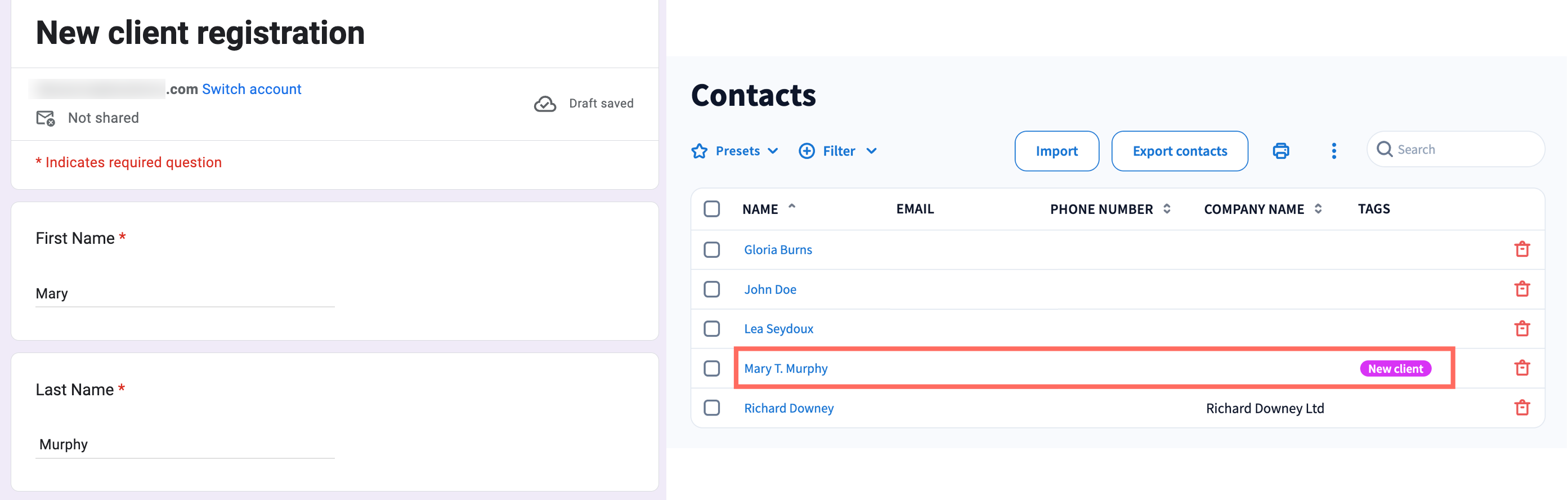1568x500 pixels.
Task: Click trash icon for Lea Seydoux
Action: click(x=1522, y=328)
